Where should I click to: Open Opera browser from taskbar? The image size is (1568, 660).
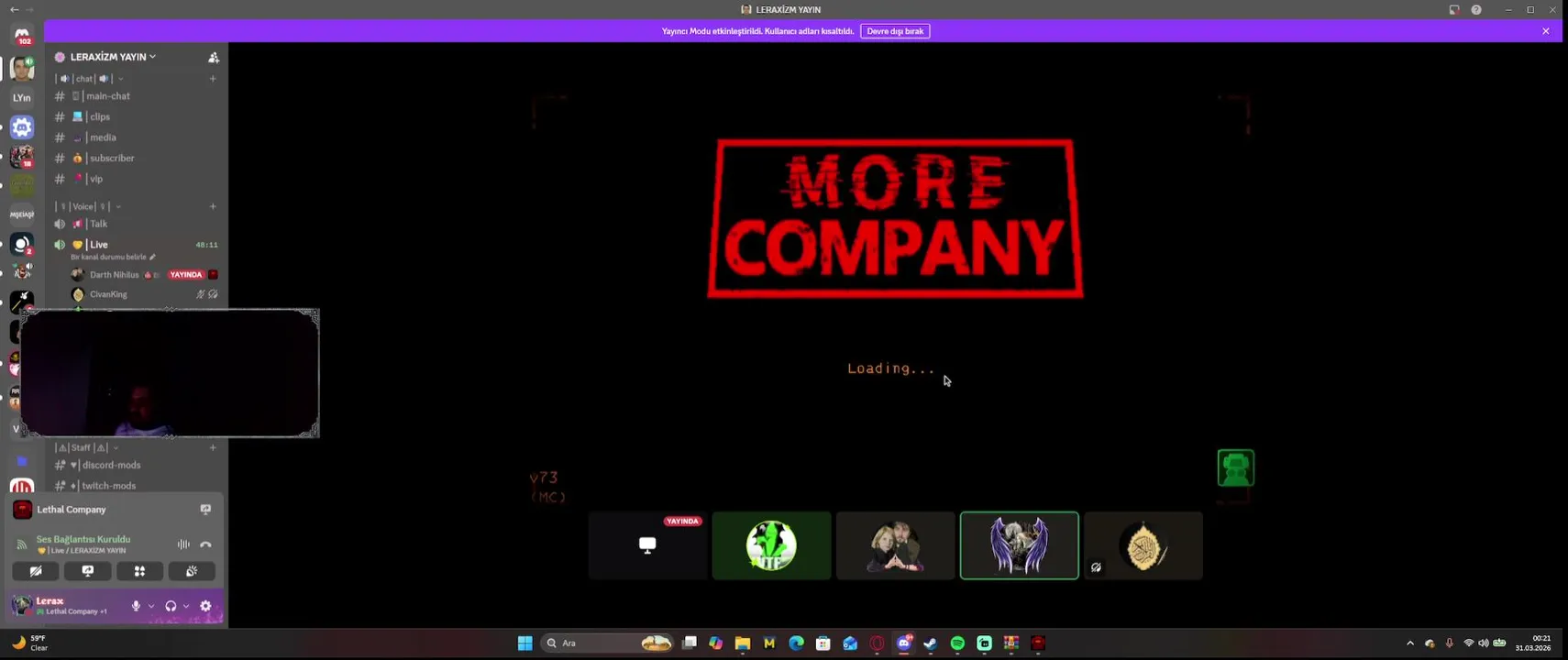point(877,643)
